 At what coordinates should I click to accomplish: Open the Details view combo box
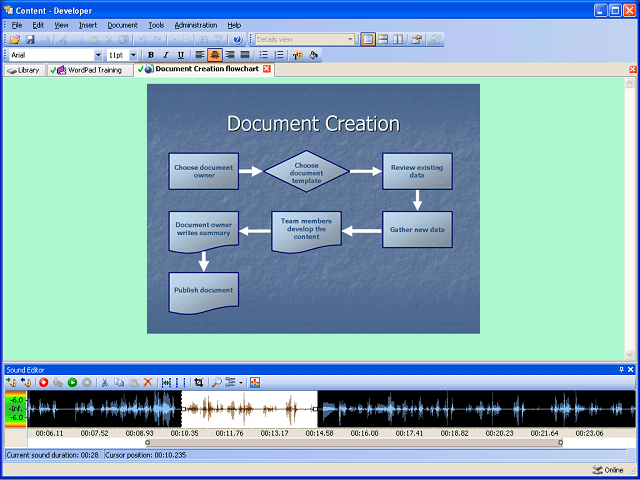tap(305, 40)
